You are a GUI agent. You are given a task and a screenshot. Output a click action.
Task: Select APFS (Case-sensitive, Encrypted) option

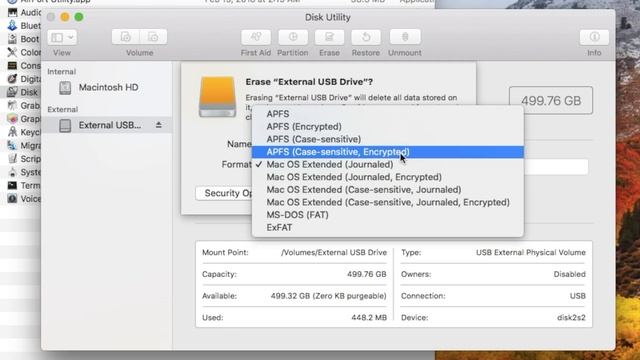(388, 152)
